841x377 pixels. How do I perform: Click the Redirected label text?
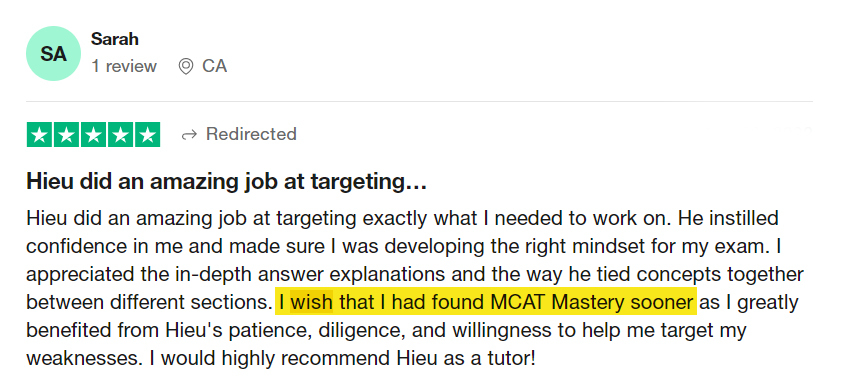[x=251, y=134]
